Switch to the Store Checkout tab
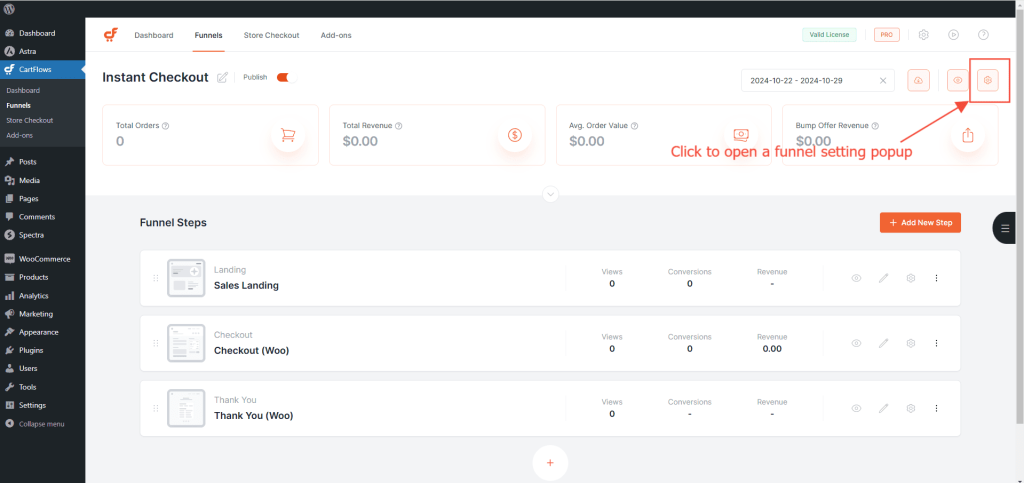The width and height of the screenshot is (1024, 483). 271,35
